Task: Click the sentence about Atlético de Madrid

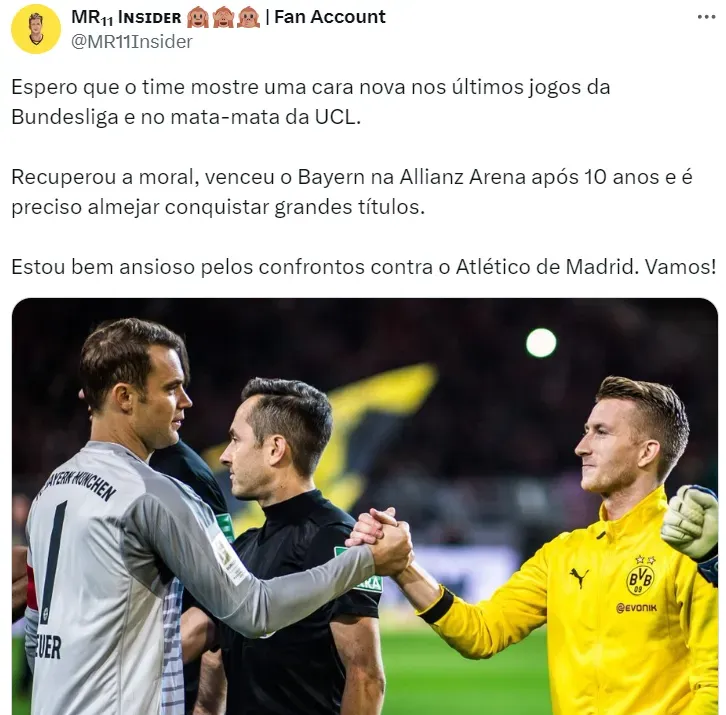Action: [363, 267]
